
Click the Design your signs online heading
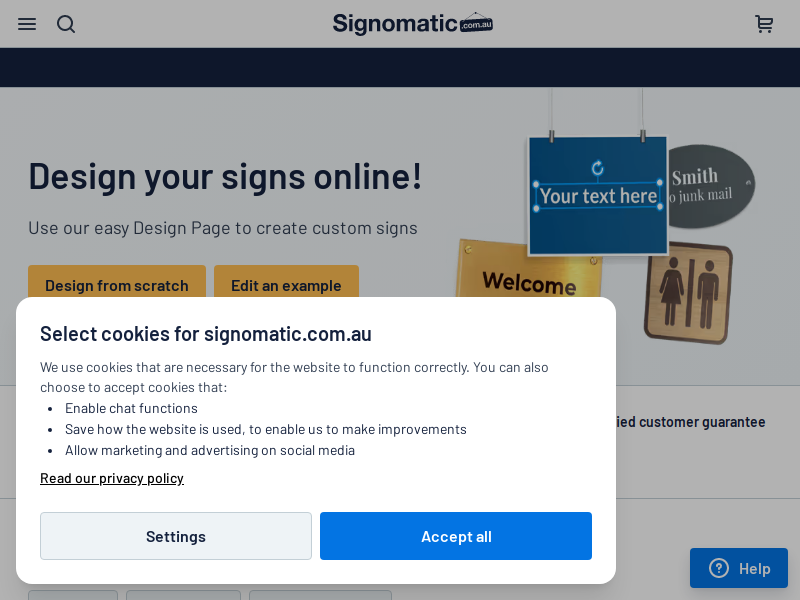point(225,177)
